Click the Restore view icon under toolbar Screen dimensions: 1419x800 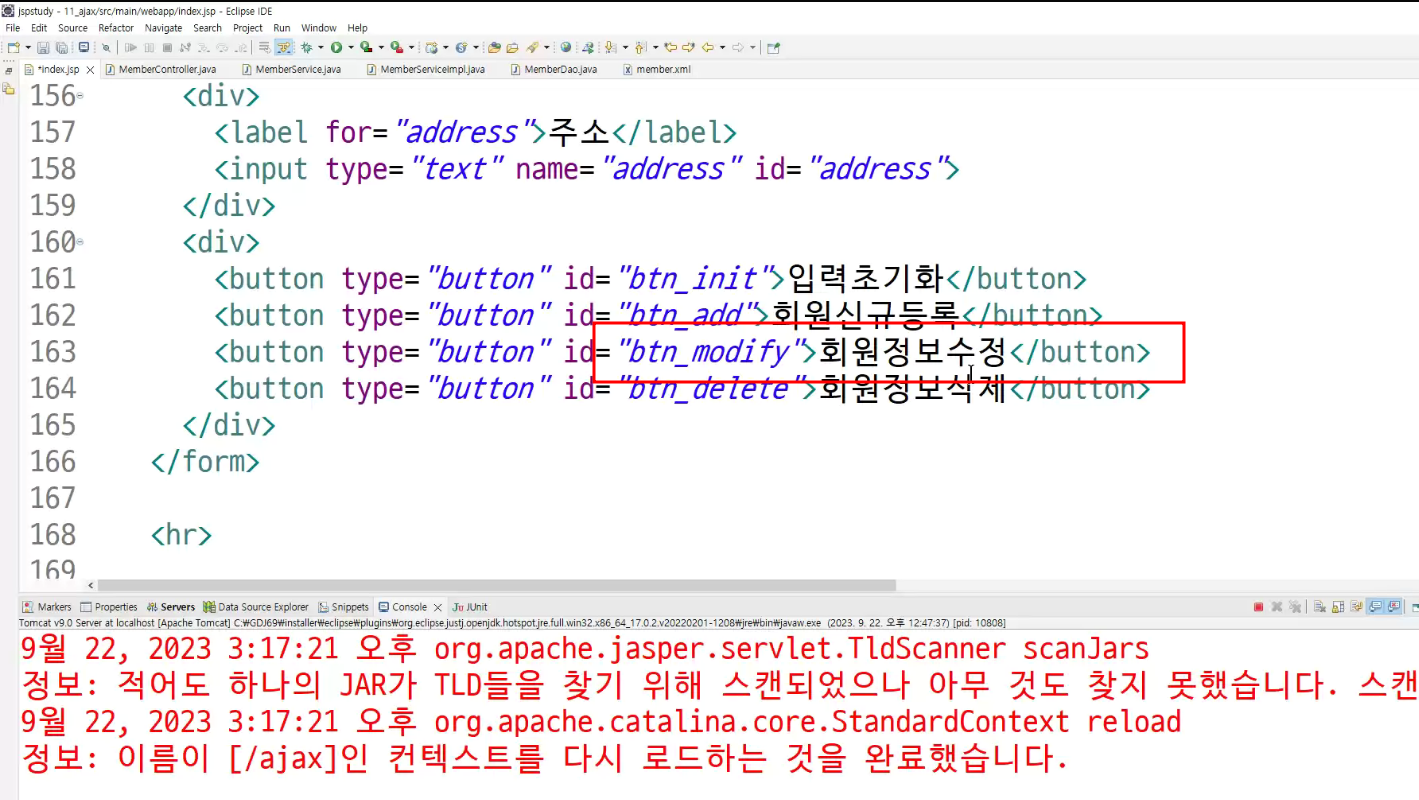pos(8,71)
